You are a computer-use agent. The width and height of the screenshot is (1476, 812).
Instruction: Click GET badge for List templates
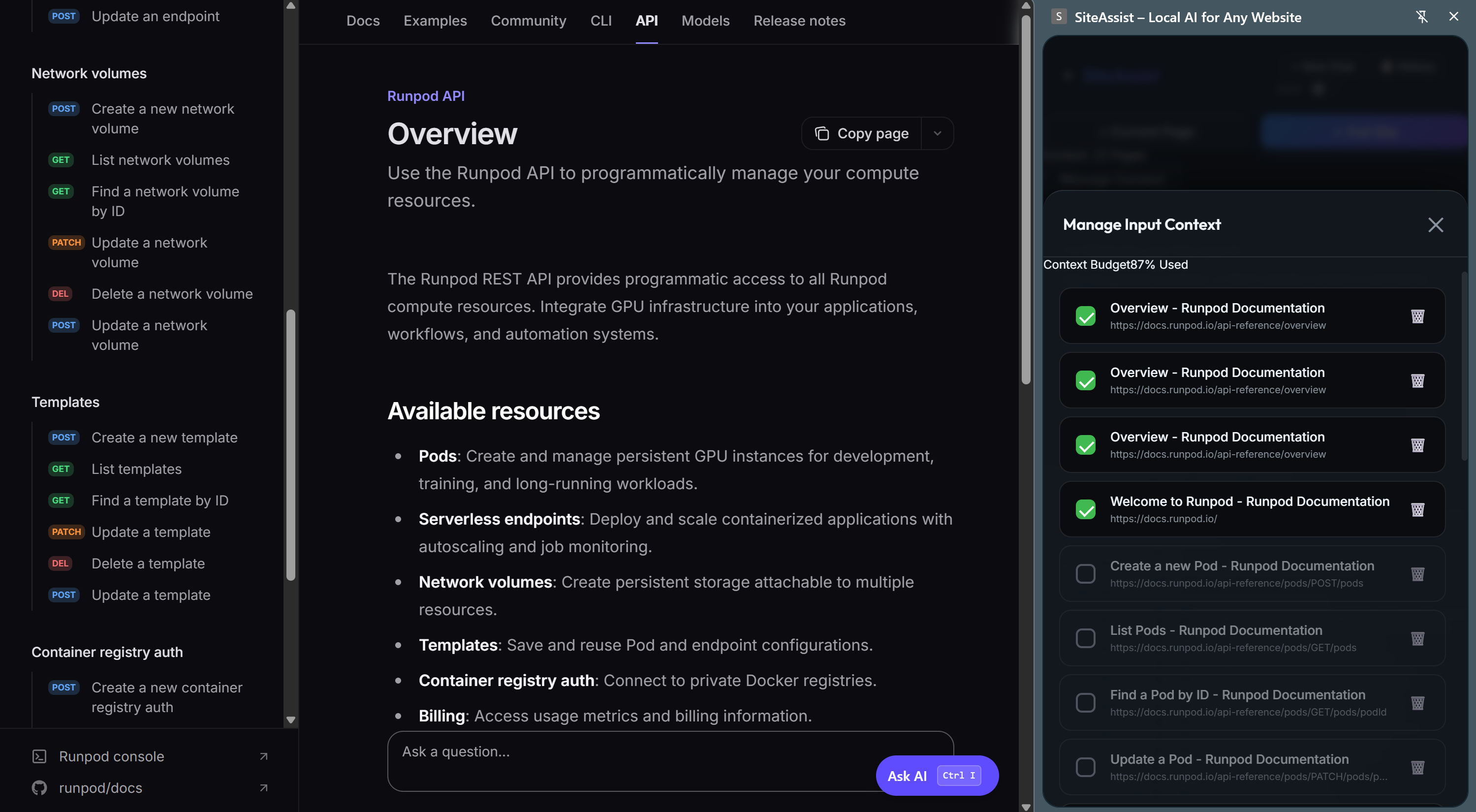click(61, 469)
